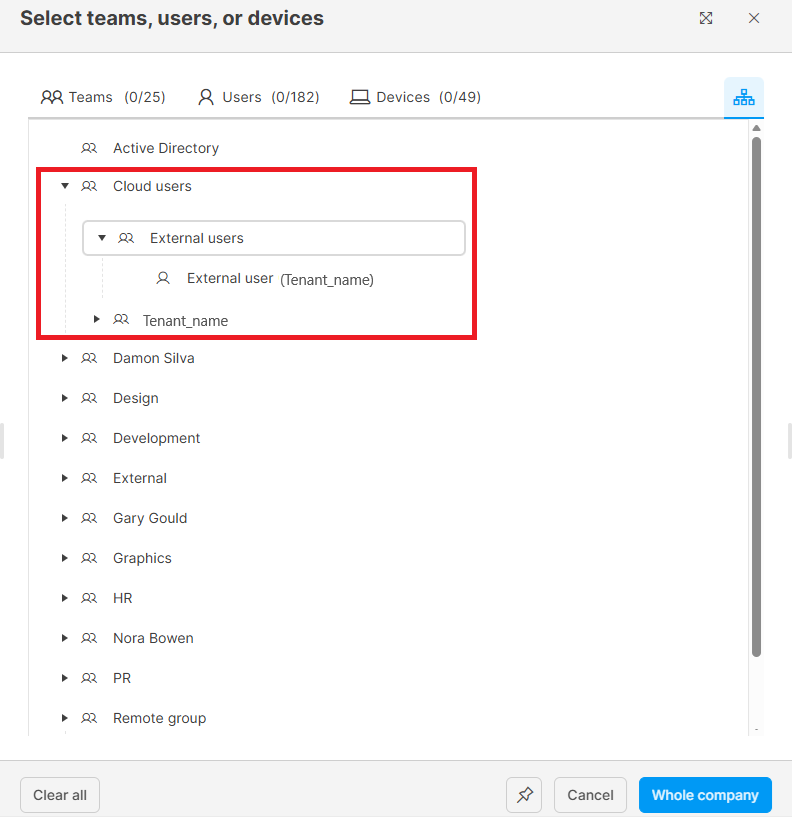Click the expand dialog fullscreen icon
Viewport: 792px width, 817px height.
coord(706,18)
